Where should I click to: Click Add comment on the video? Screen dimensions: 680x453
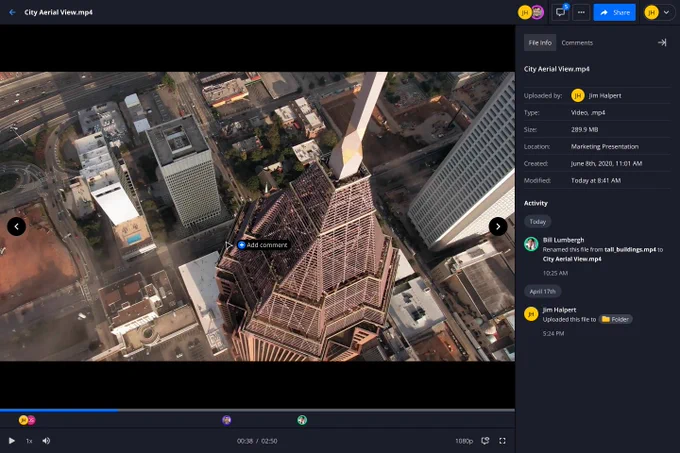(x=263, y=245)
